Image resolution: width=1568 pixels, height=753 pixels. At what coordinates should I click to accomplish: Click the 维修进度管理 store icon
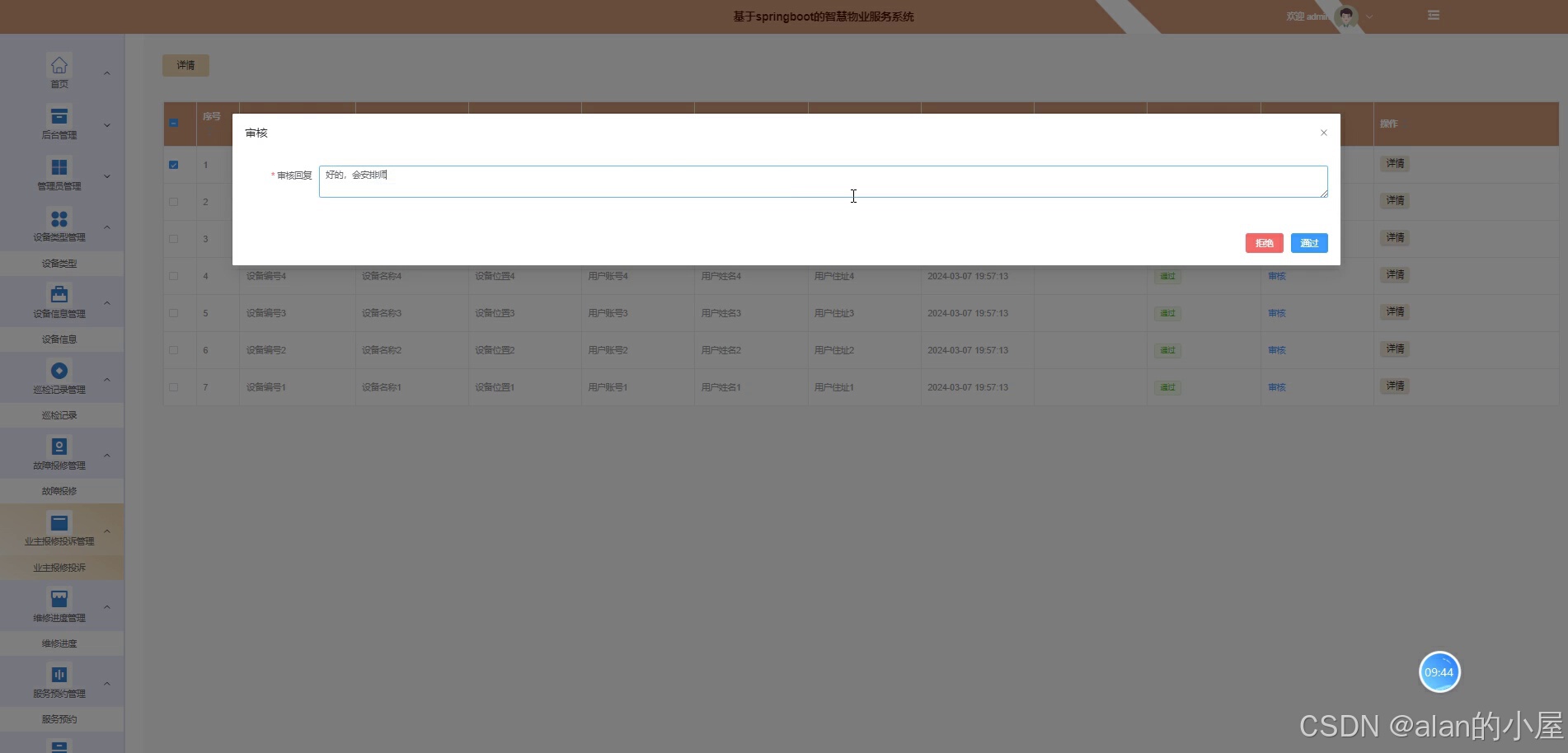click(x=59, y=599)
